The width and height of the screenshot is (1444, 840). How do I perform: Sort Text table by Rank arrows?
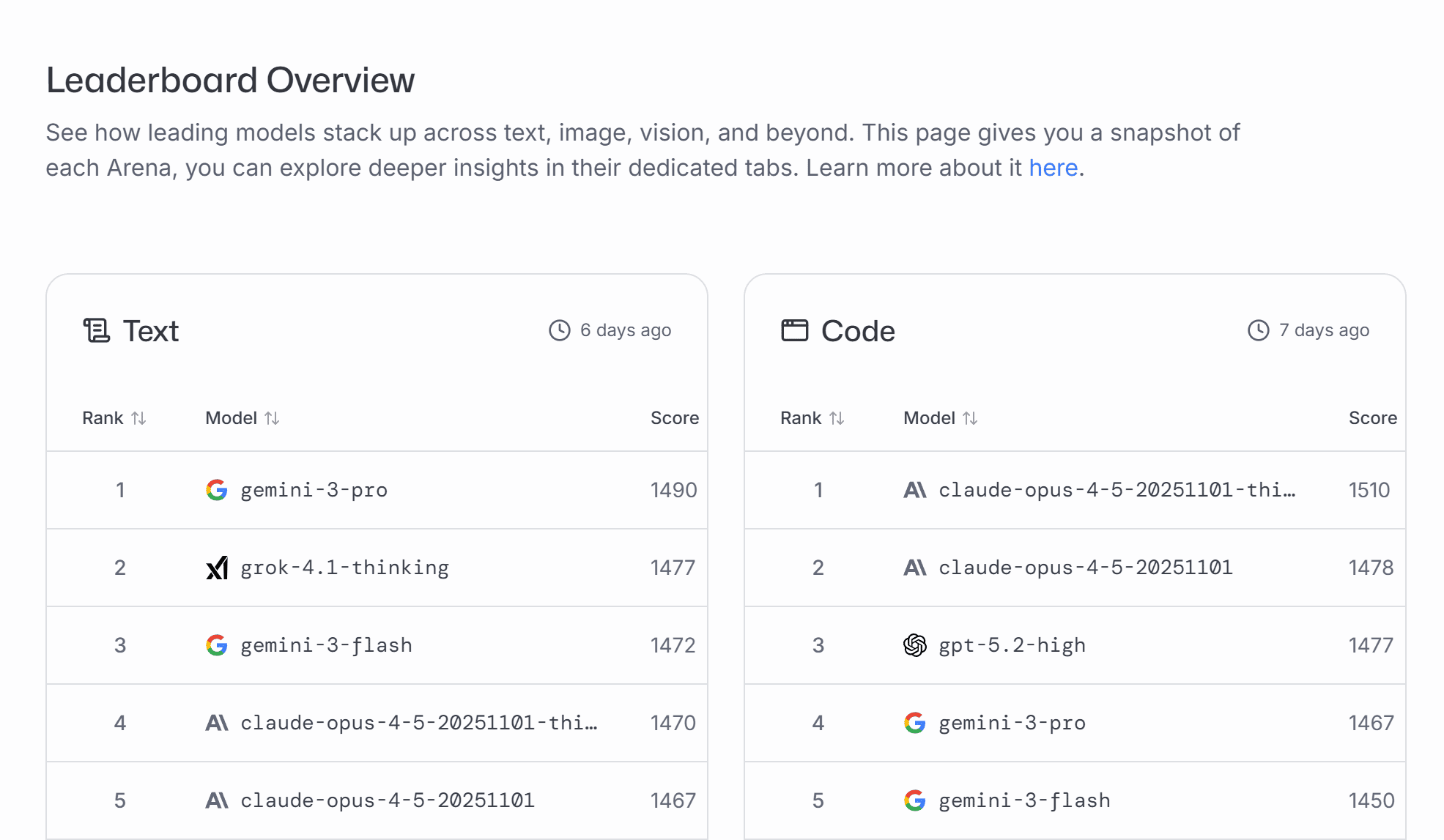pos(138,418)
